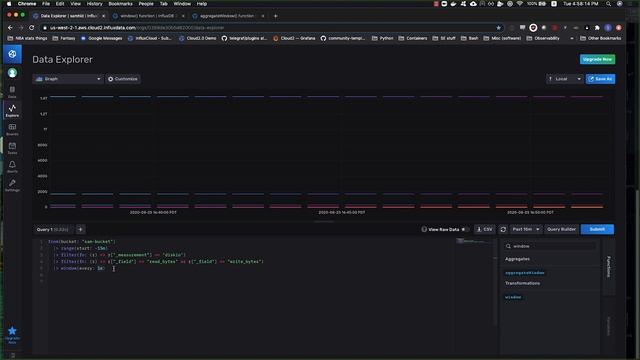Expand Other Bookmarks folder
The height and width of the screenshot is (360, 640).
pyautogui.click(x=600, y=38)
